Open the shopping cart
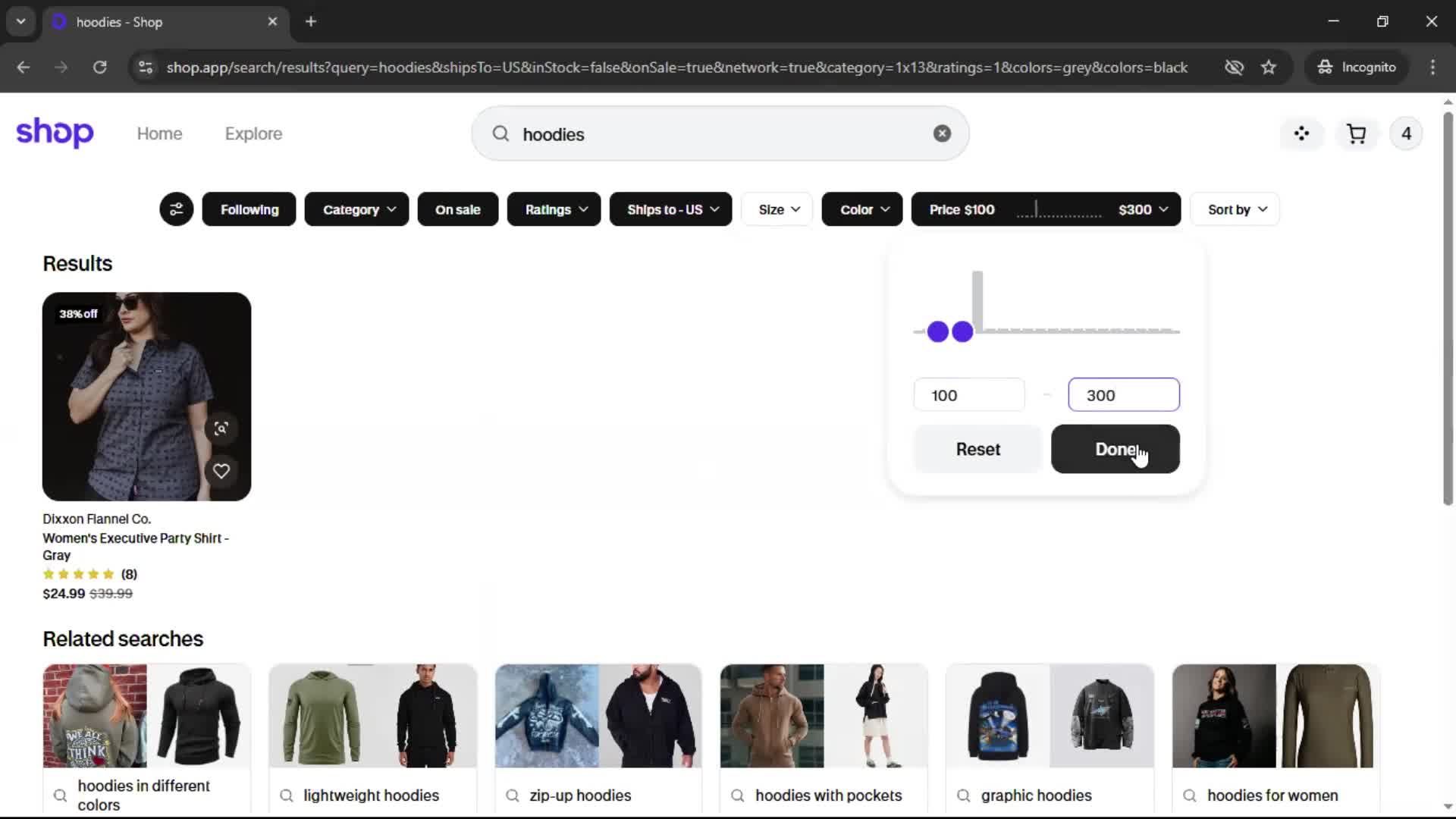The image size is (1456, 819). 1356,134
